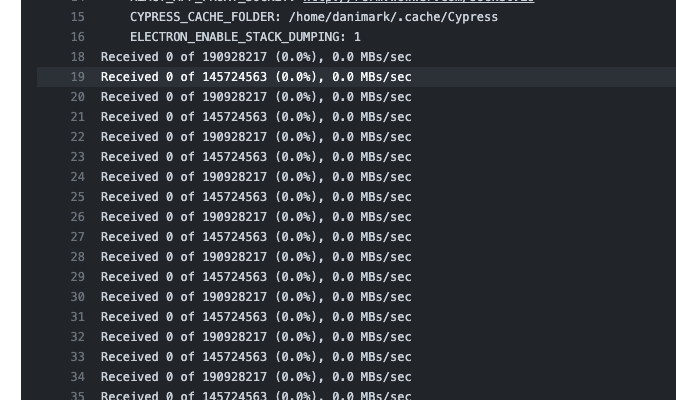Click "Received 0 of 145724563" text on highlighted line 19
Screen dimensions: 676x400
pos(184,77)
